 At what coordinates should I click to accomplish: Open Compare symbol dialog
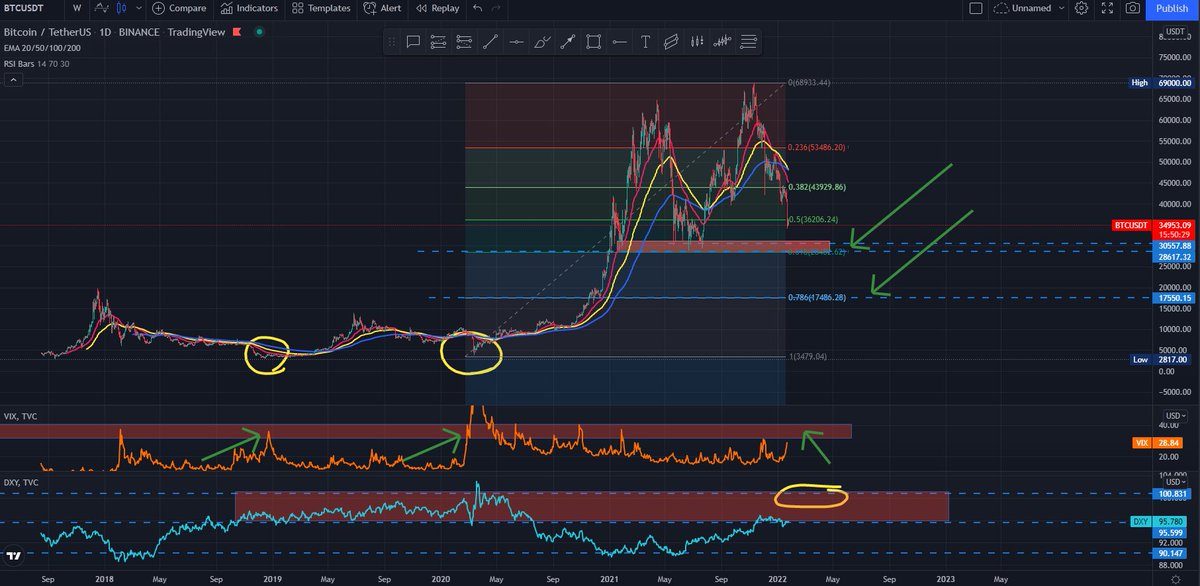(x=179, y=8)
